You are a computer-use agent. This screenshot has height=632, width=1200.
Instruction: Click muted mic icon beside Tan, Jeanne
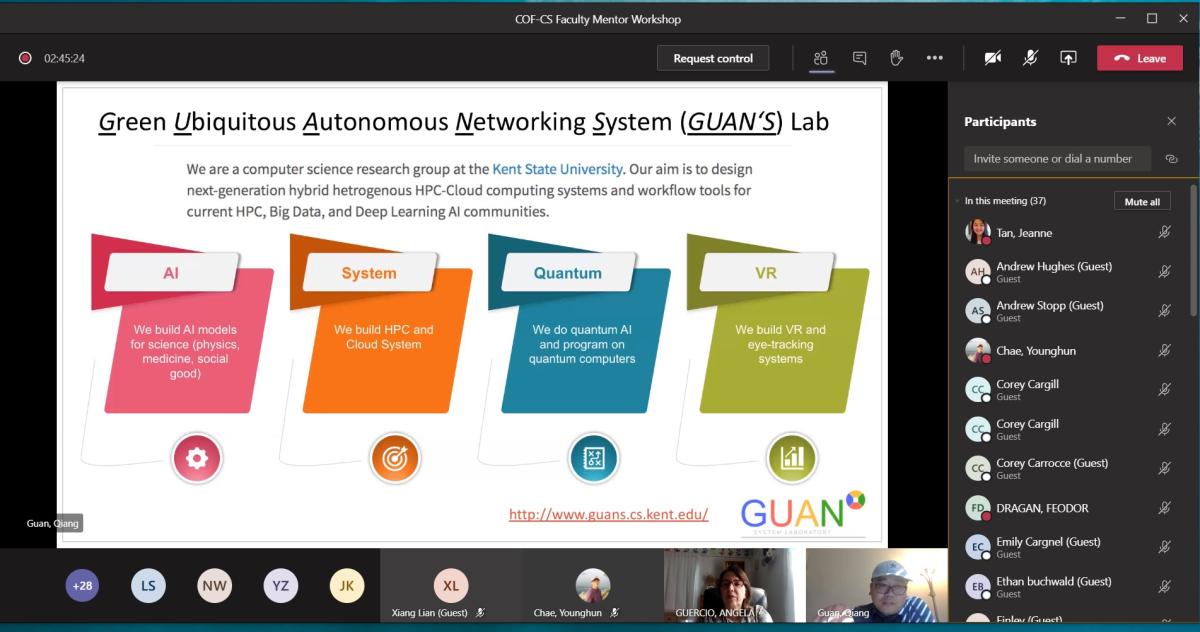coord(1164,232)
